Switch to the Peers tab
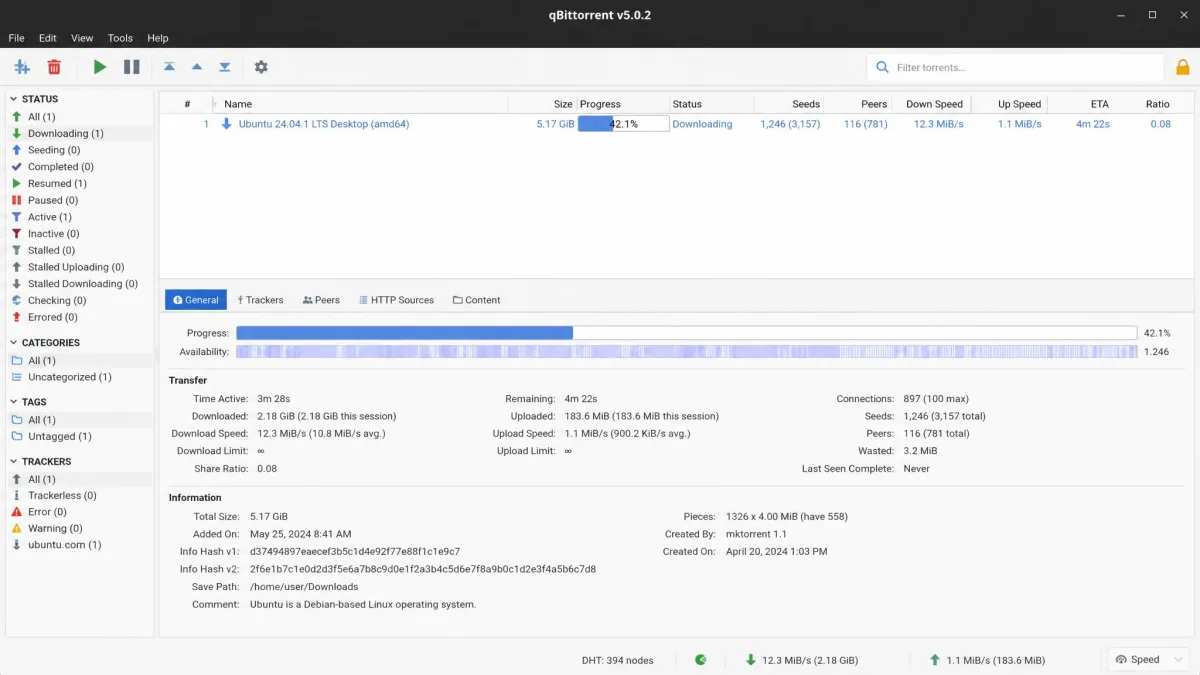1200x675 pixels. coord(321,300)
